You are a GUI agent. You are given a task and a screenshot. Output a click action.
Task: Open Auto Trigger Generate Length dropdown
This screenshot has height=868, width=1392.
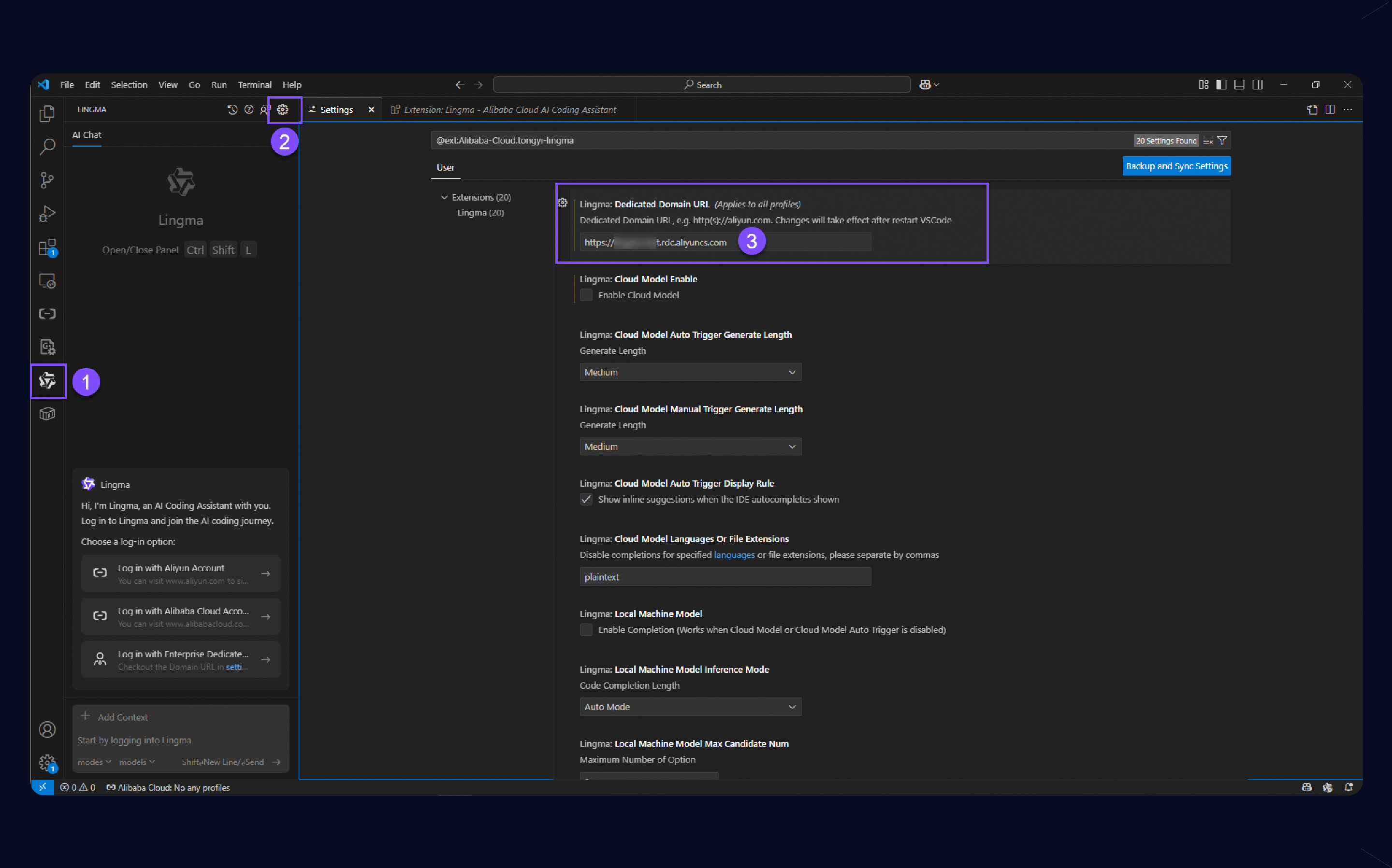[x=690, y=372]
